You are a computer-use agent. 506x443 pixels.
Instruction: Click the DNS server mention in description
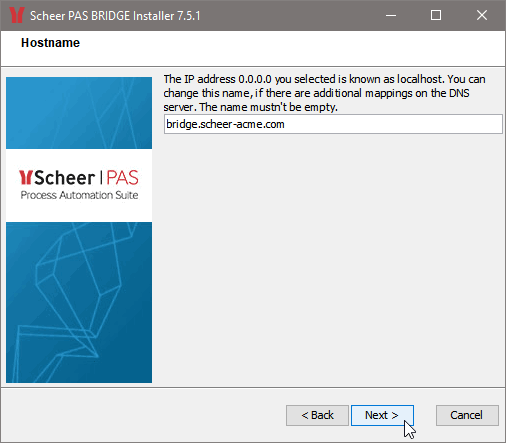tap(460, 93)
